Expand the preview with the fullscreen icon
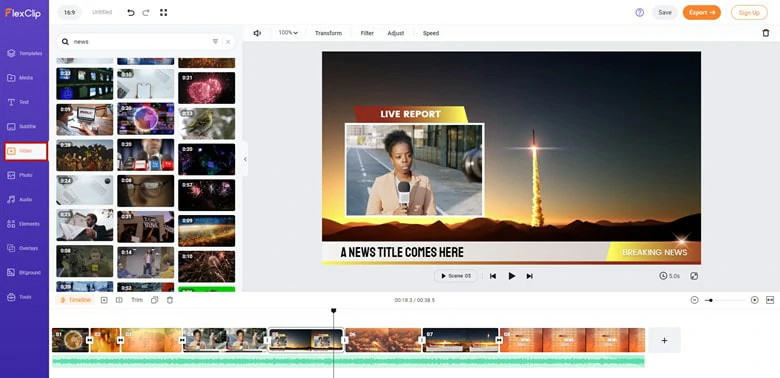780x378 pixels. click(694, 276)
